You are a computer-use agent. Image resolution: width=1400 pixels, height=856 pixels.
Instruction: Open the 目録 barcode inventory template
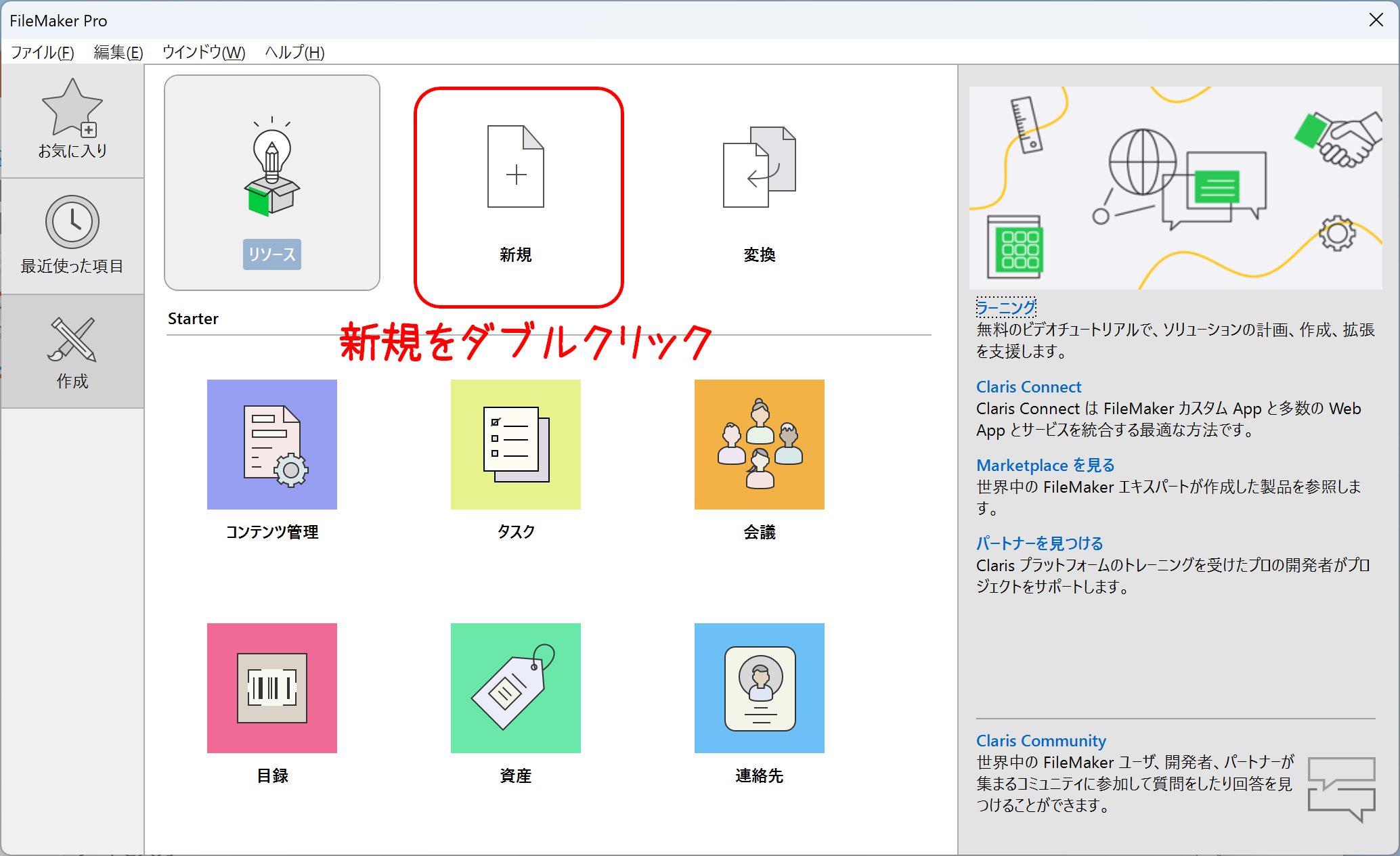point(271,688)
